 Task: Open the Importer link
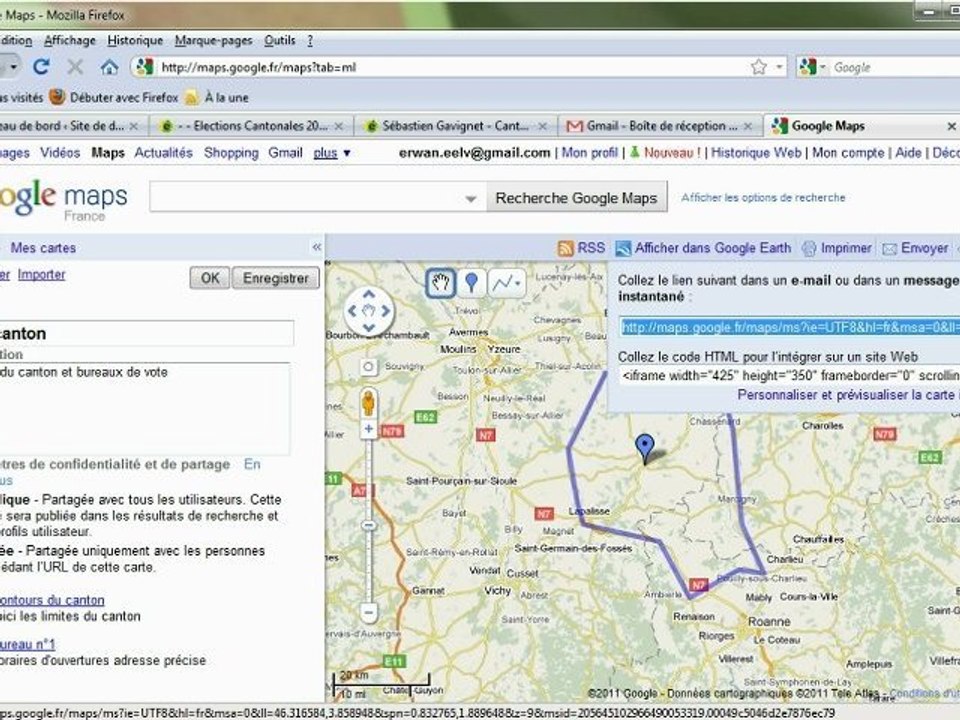coord(42,275)
